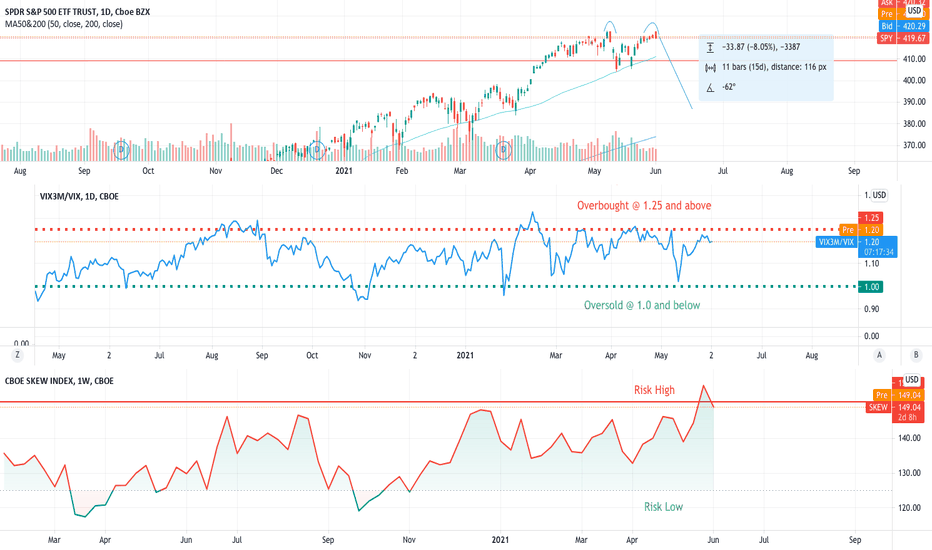Click the Z timezone button in VIX pane
This screenshot has width=932, height=550.
[17, 355]
